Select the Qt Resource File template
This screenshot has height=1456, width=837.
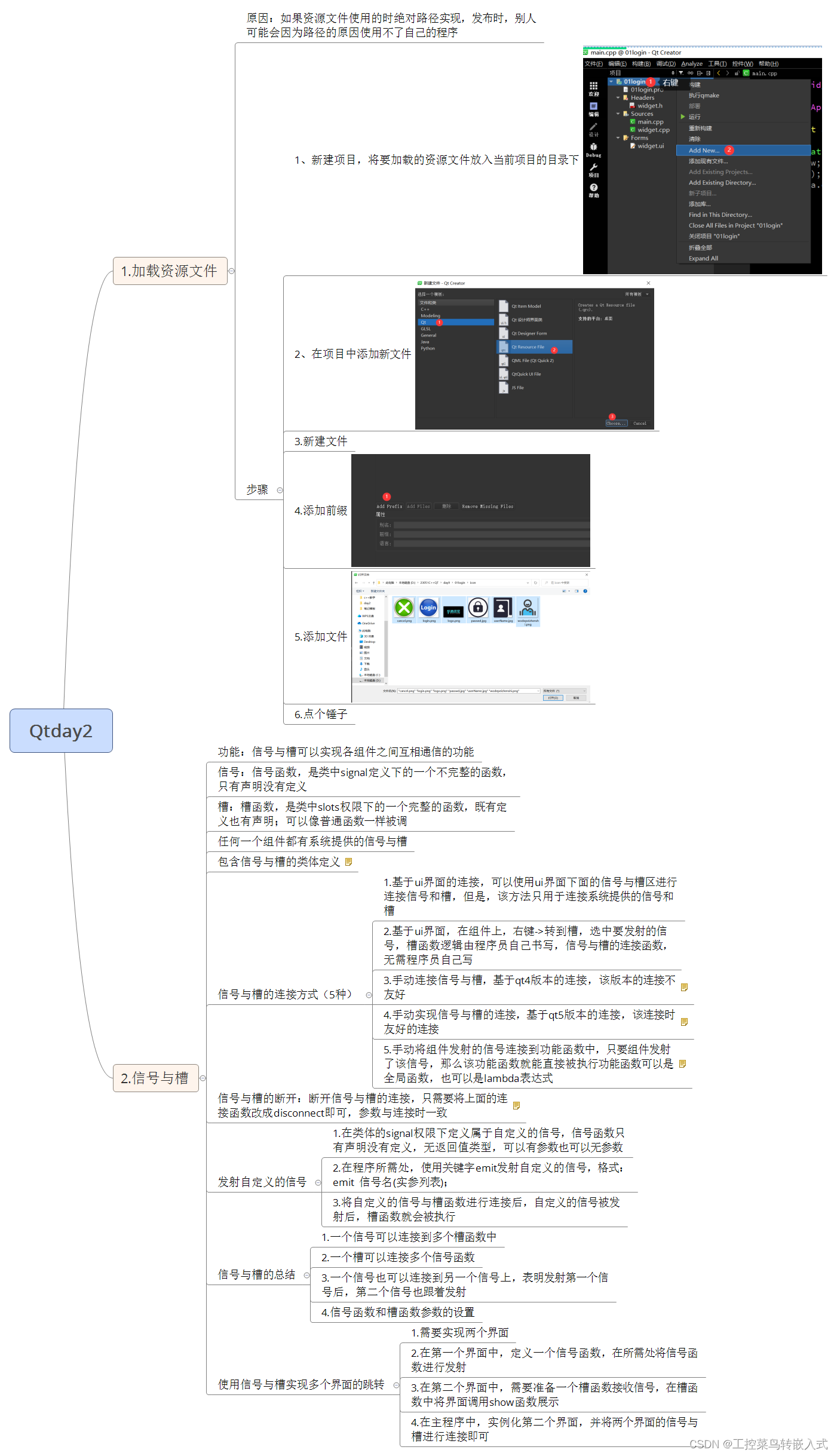[x=535, y=347]
